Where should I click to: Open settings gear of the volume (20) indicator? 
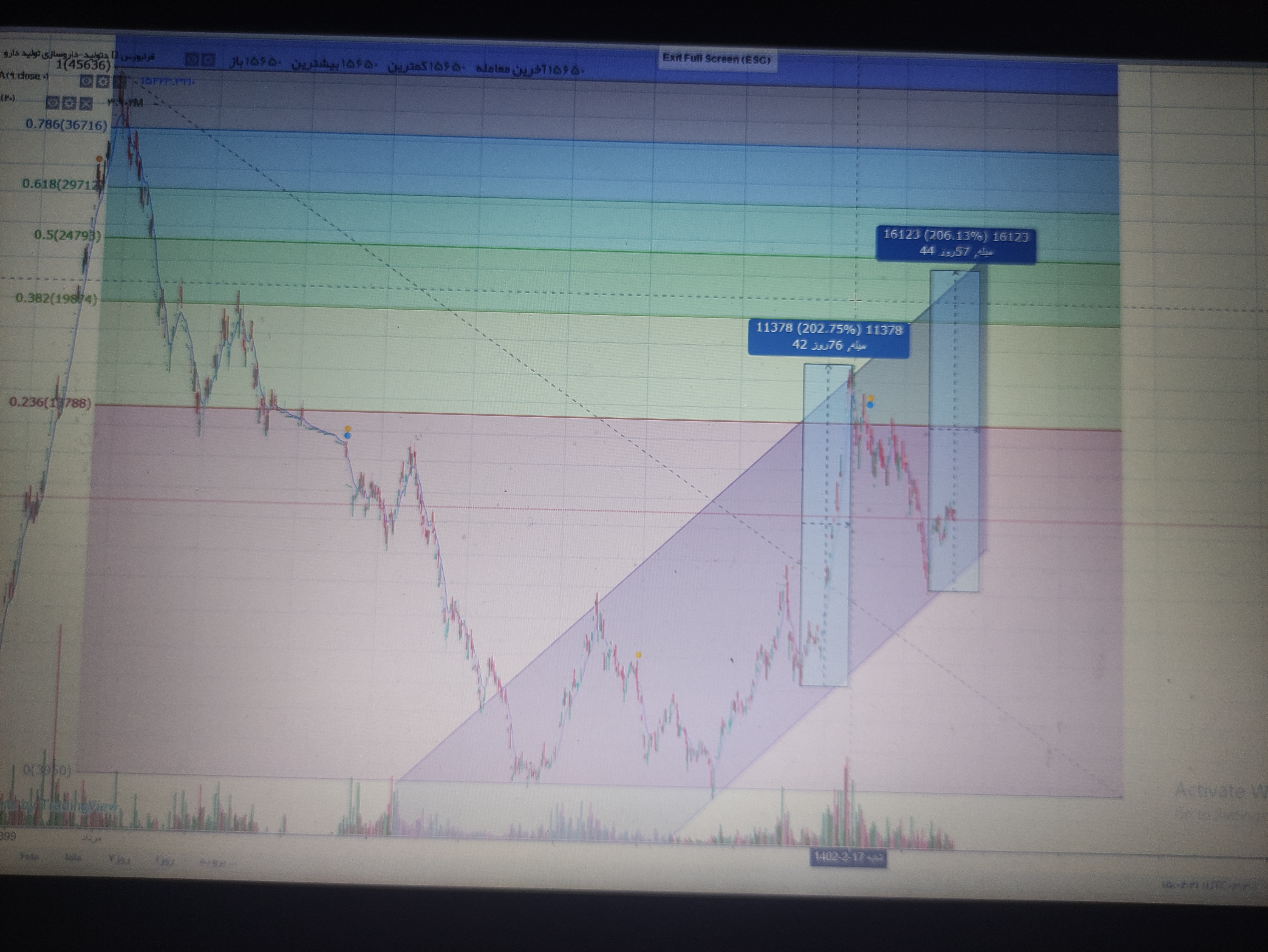click(69, 103)
